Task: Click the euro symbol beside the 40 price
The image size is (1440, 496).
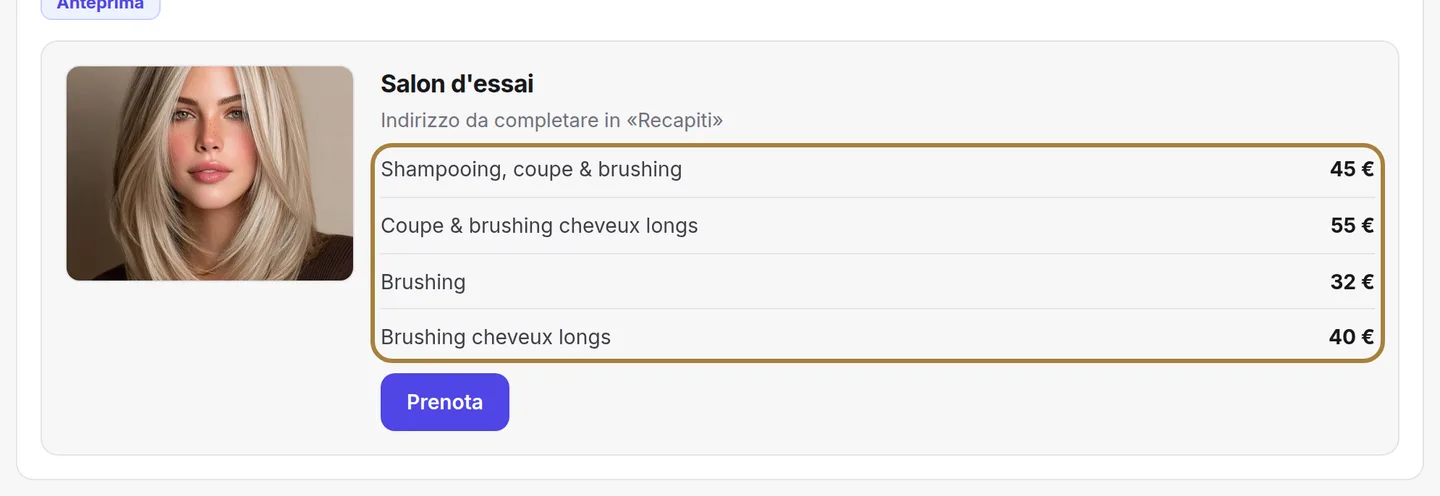Action: [1366, 337]
